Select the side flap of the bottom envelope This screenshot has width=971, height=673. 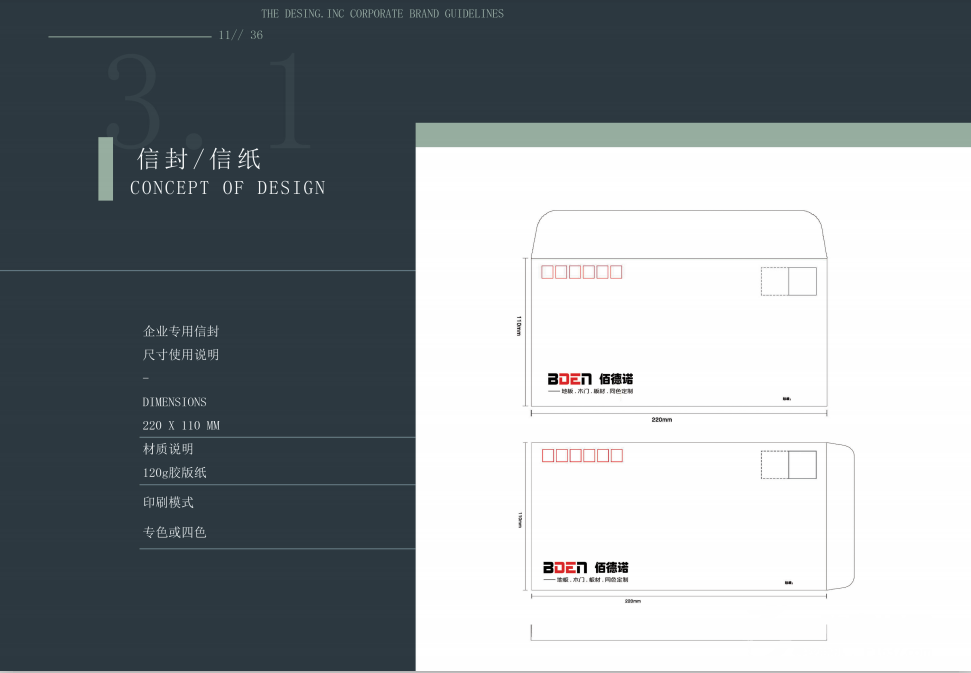coord(841,516)
